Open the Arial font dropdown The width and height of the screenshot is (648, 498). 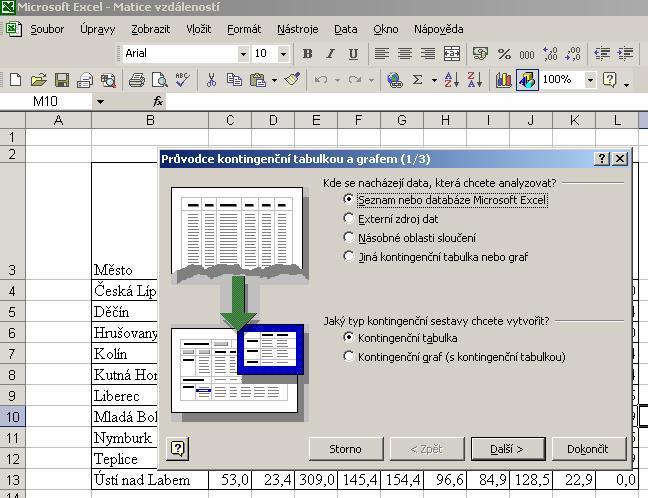(243, 54)
